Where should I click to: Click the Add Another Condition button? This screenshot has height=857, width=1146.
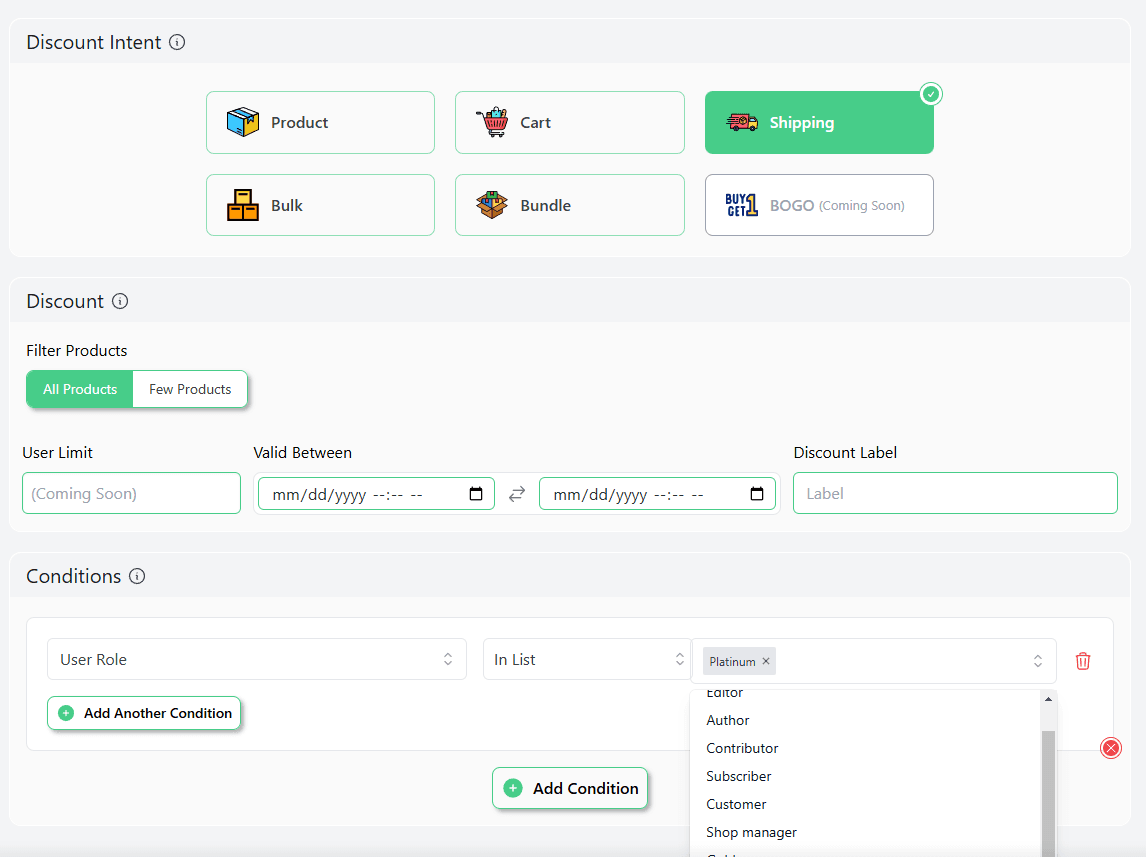(x=144, y=713)
